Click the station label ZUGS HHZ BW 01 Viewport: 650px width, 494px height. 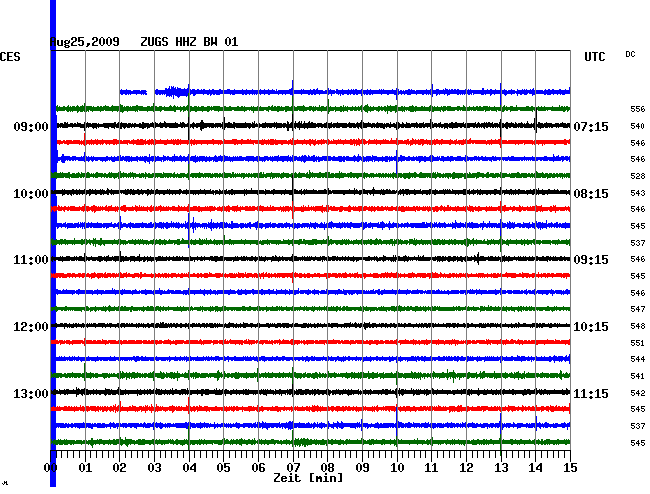pos(189,42)
